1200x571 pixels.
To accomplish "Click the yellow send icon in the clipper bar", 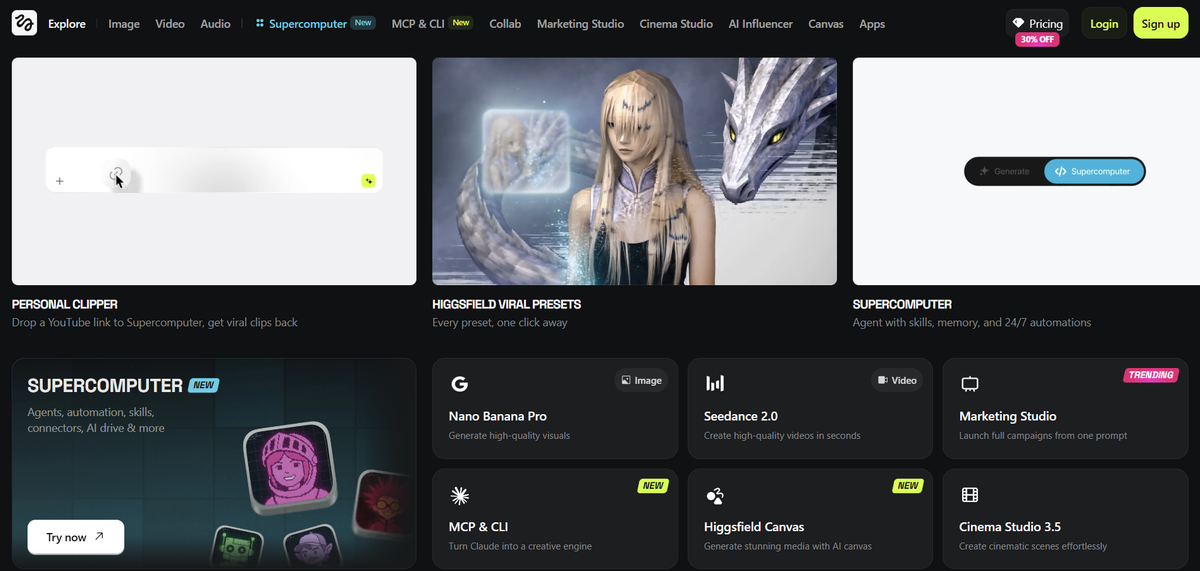I will click(368, 181).
